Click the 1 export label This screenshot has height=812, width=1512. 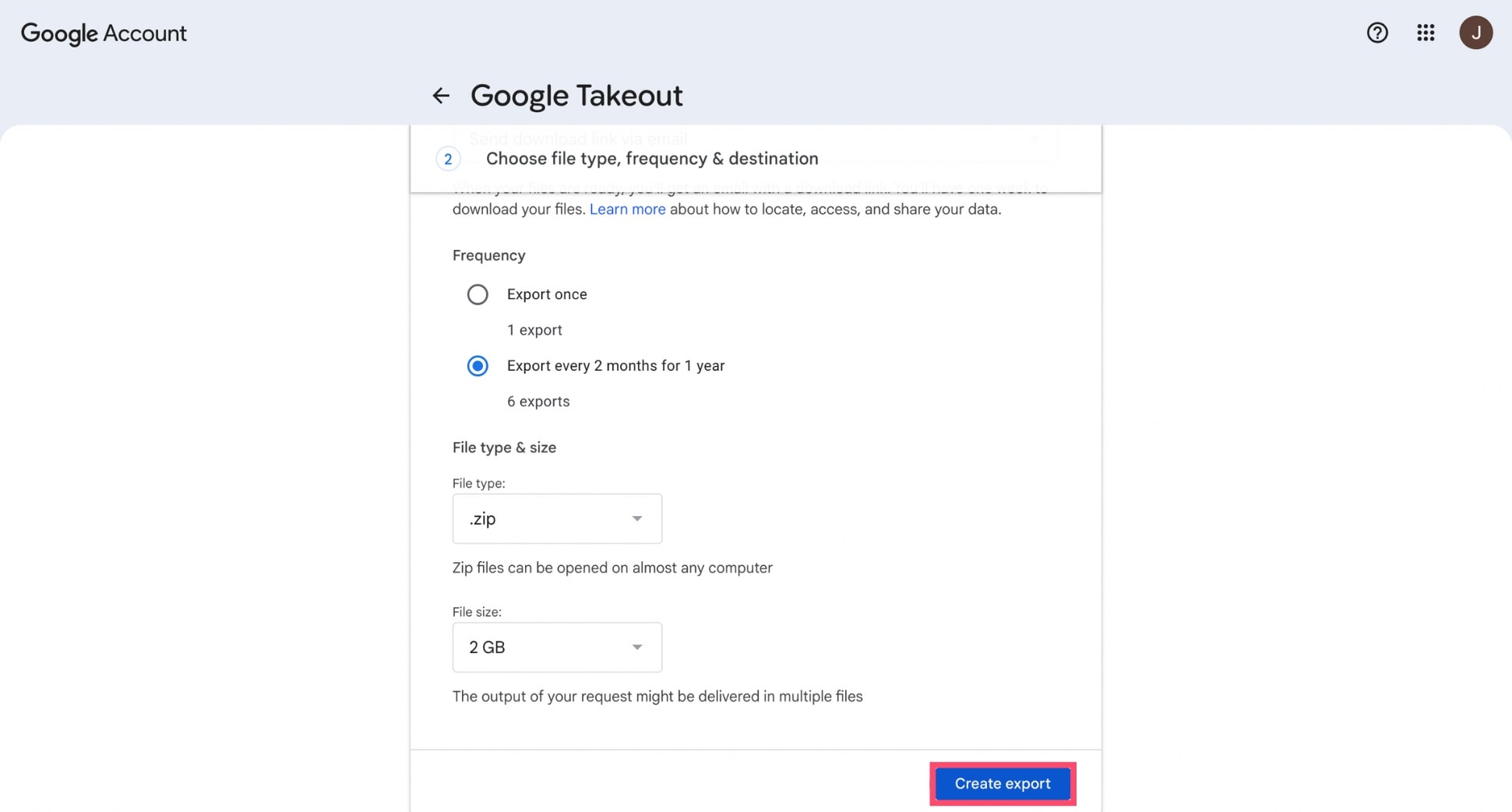coord(534,329)
